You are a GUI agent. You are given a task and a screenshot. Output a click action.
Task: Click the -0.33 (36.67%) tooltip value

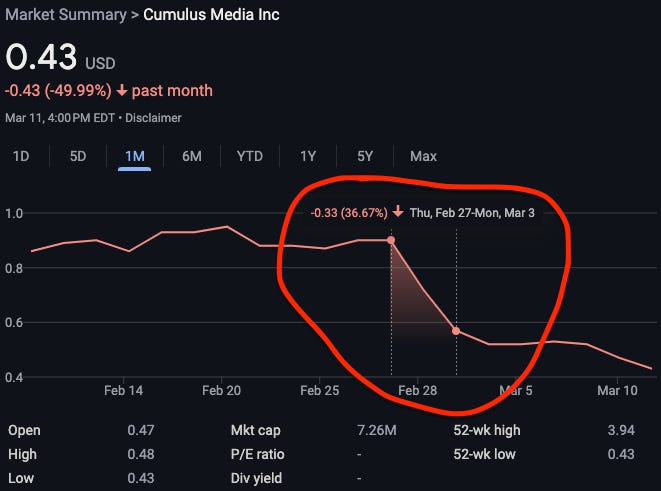coord(349,213)
